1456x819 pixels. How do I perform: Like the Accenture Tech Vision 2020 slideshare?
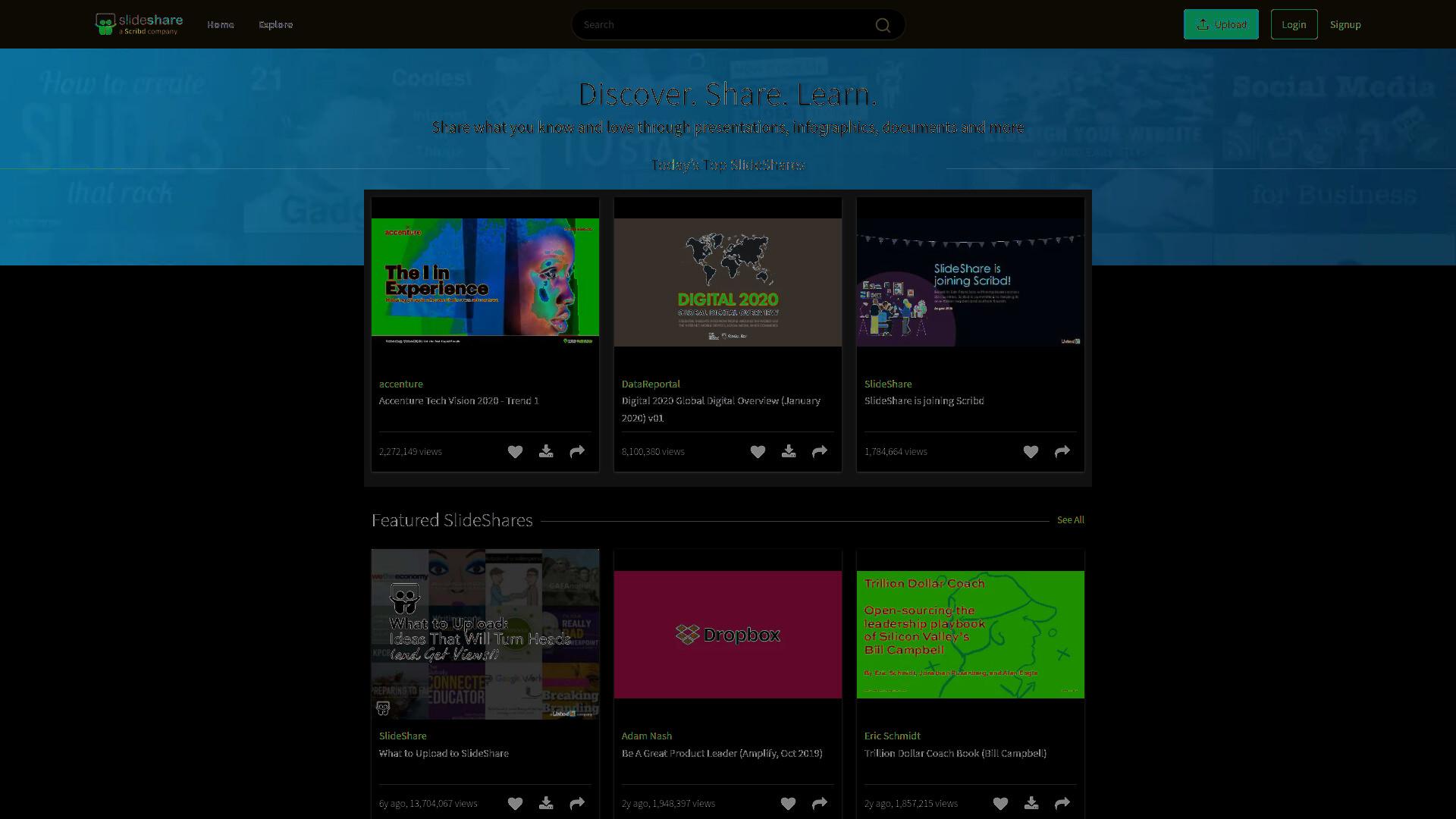coord(515,452)
